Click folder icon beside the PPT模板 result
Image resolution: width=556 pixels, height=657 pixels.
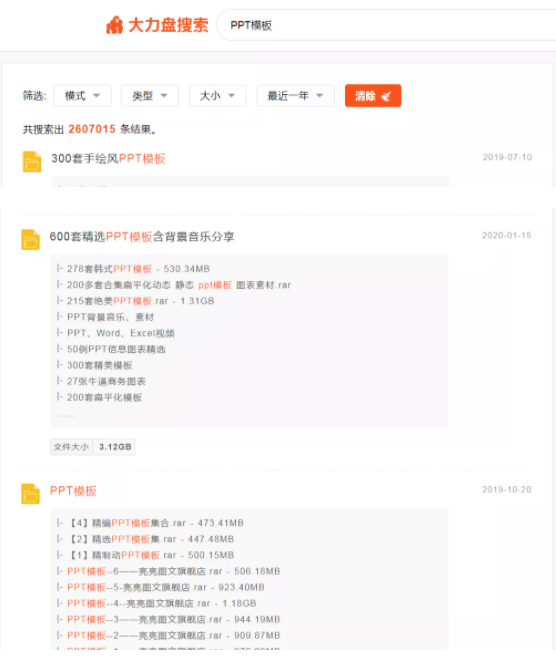pos(31,494)
